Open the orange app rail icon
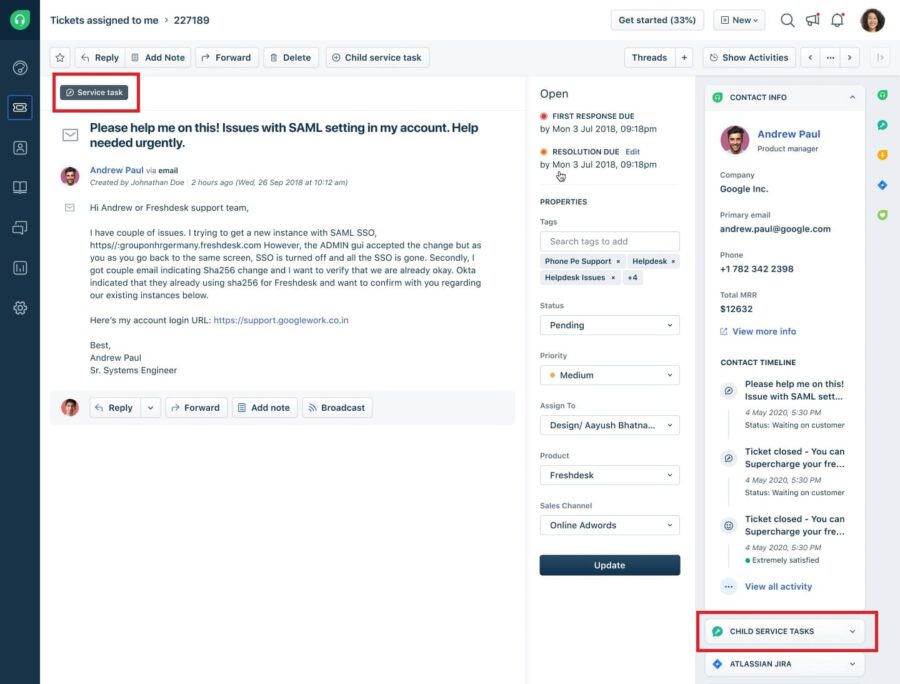Image resolution: width=900 pixels, height=684 pixels. (x=883, y=155)
